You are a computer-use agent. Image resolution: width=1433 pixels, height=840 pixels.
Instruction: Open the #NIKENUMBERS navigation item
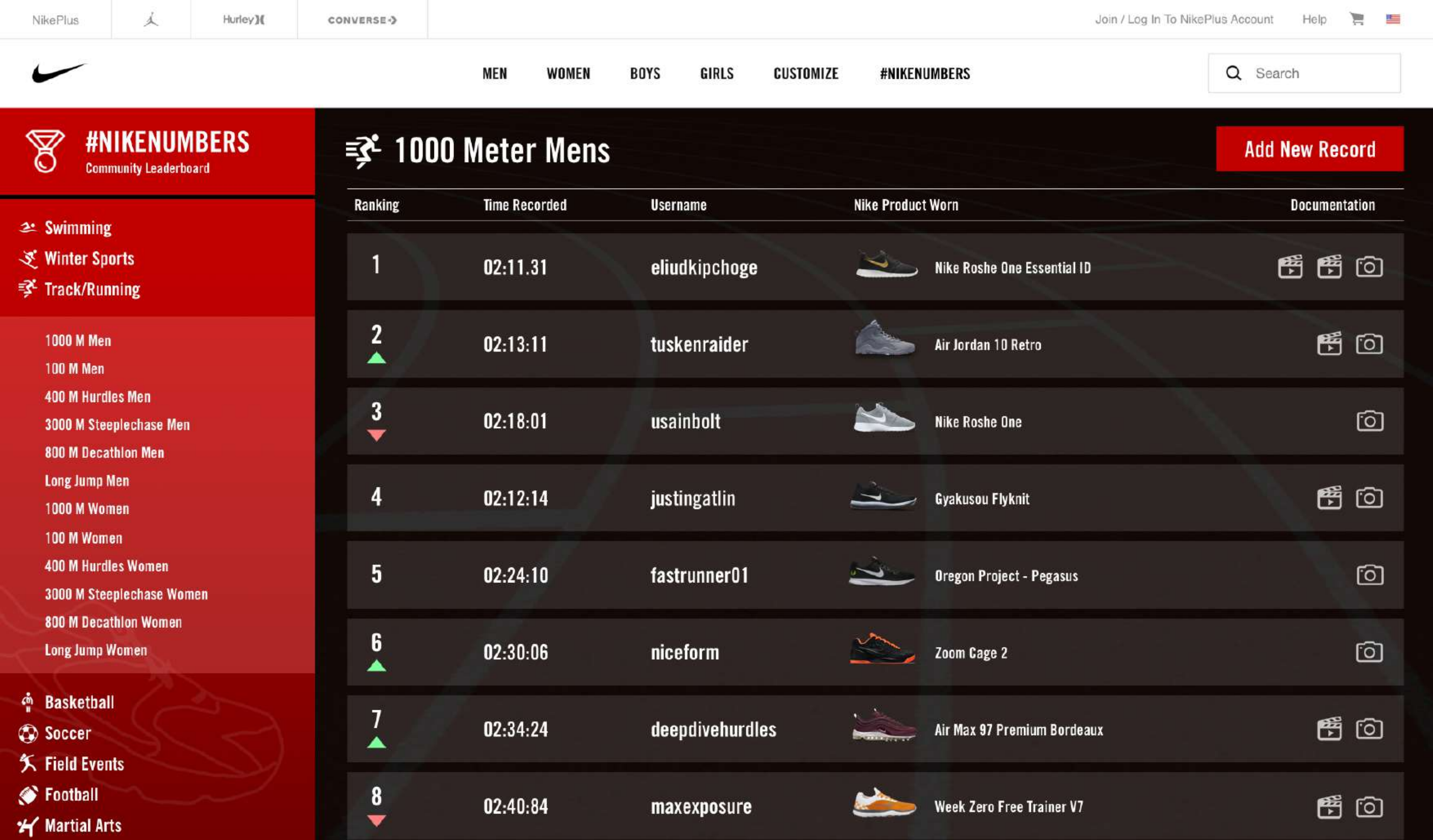coord(925,74)
